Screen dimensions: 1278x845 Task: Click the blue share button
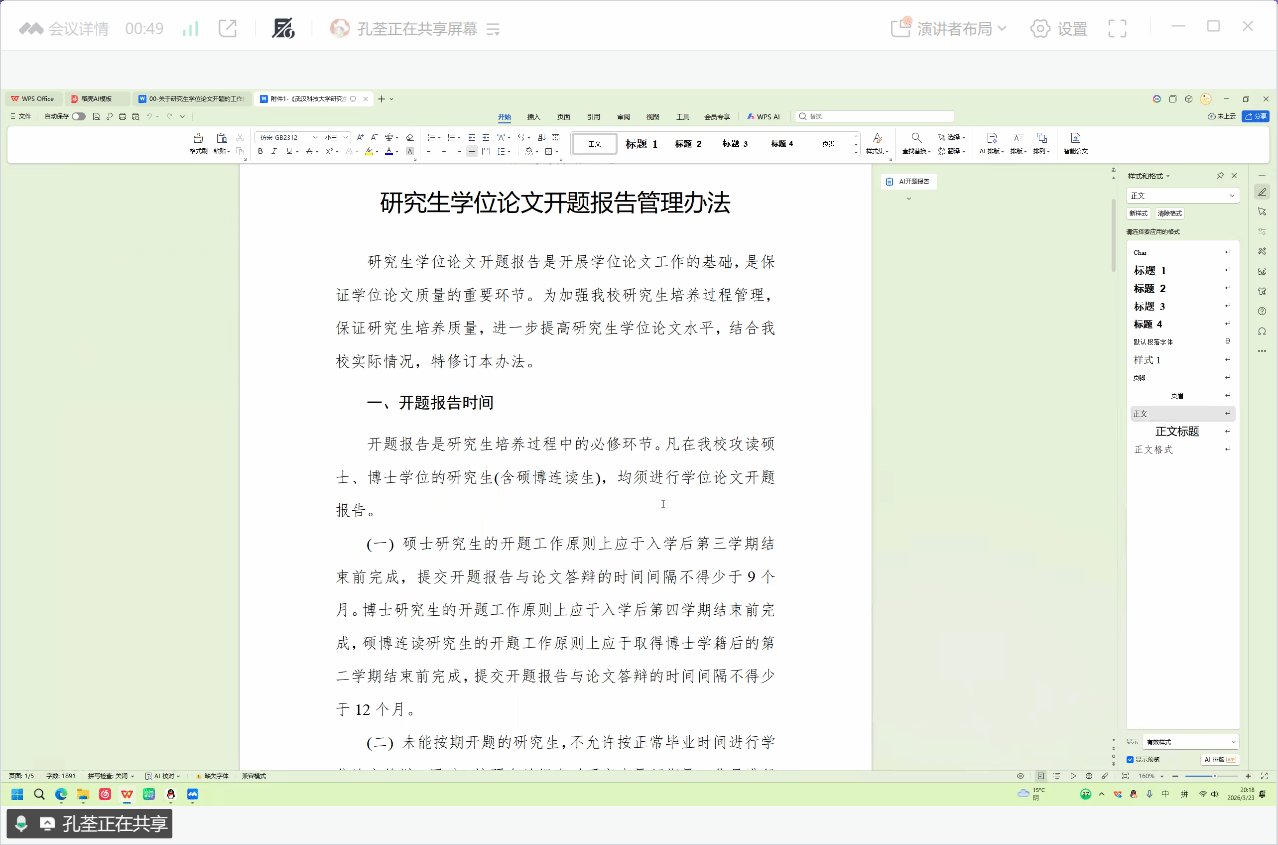click(1255, 117)
